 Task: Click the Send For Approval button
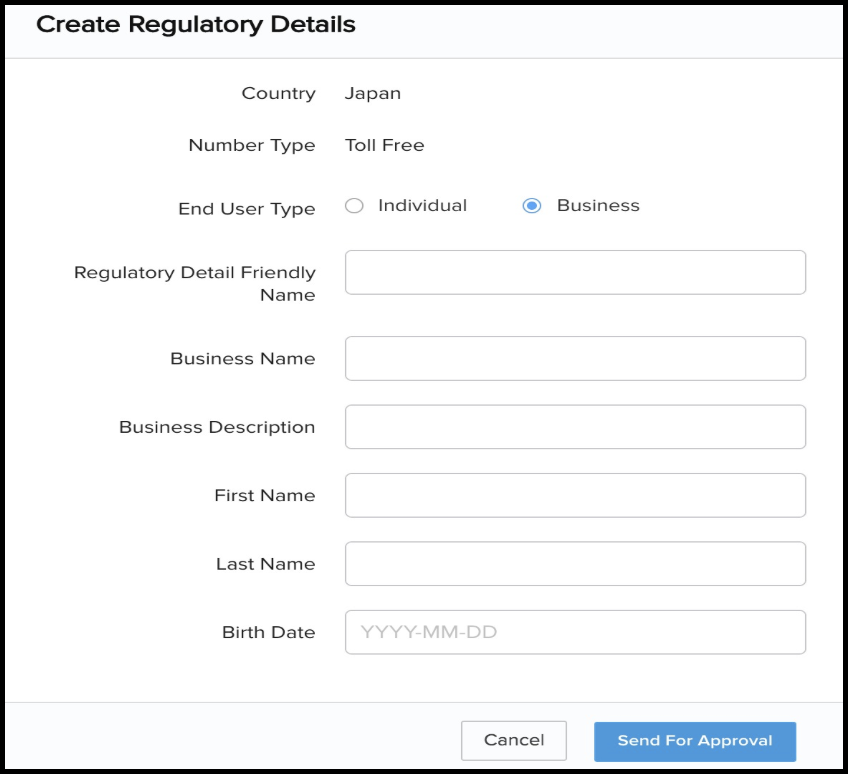pos(695,741)
